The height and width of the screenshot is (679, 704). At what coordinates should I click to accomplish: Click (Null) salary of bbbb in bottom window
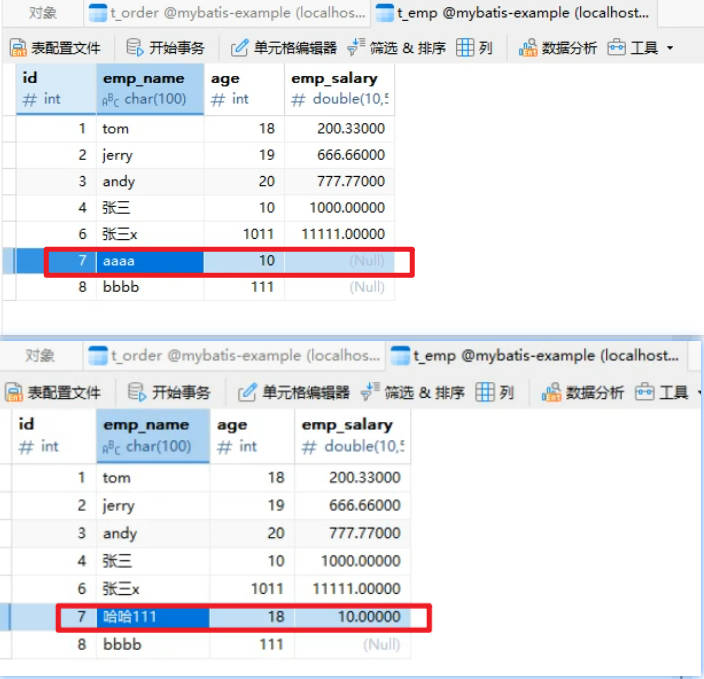(x=352, y=645)
